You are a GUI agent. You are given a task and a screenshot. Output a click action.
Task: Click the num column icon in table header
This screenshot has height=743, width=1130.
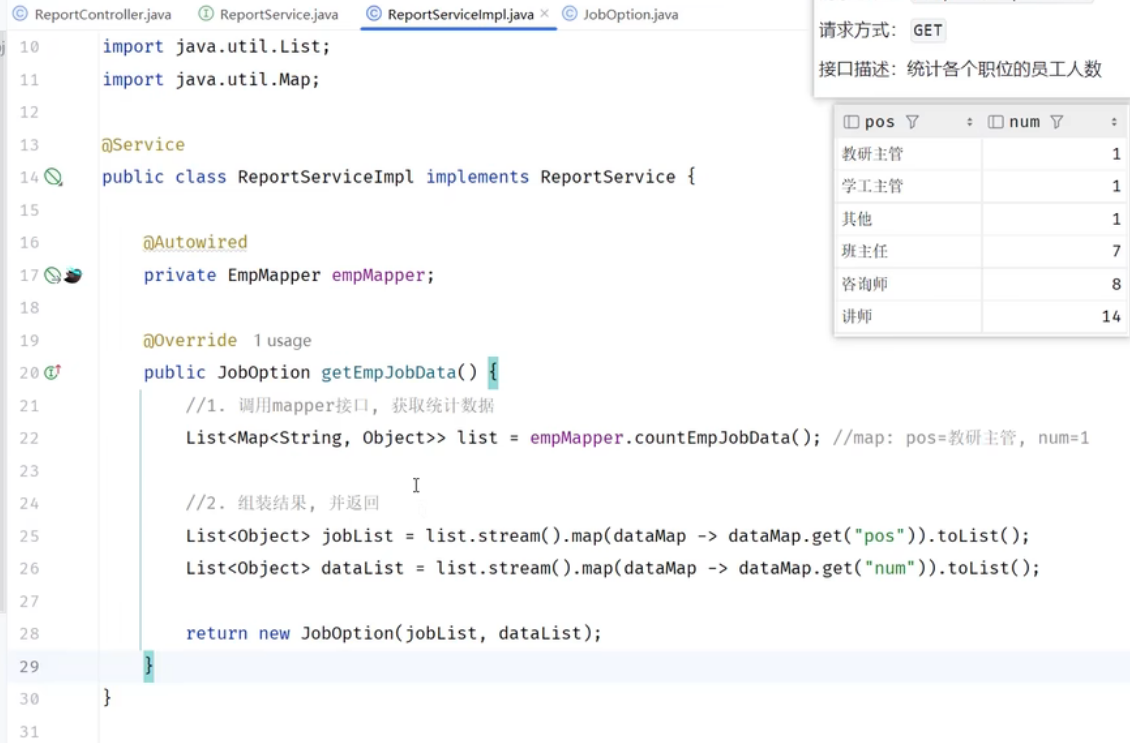click(x=995, y=122)
